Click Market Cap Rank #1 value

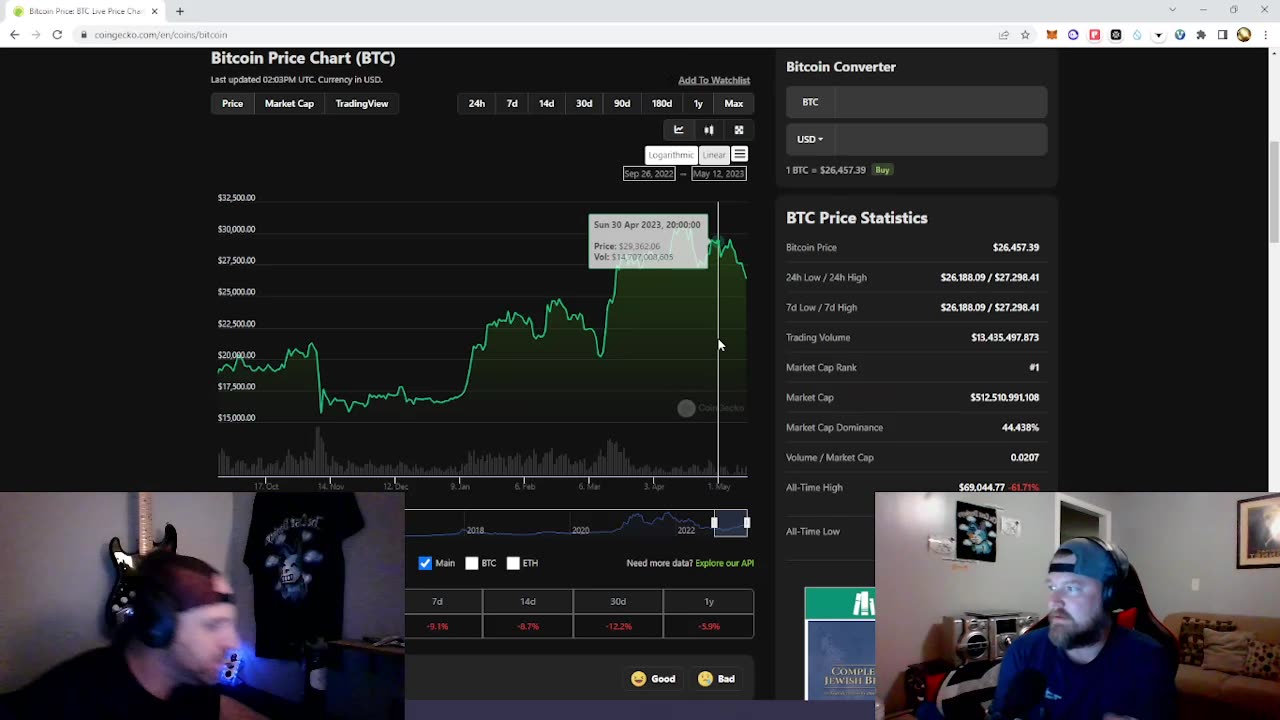click(x=1034, y=367)
